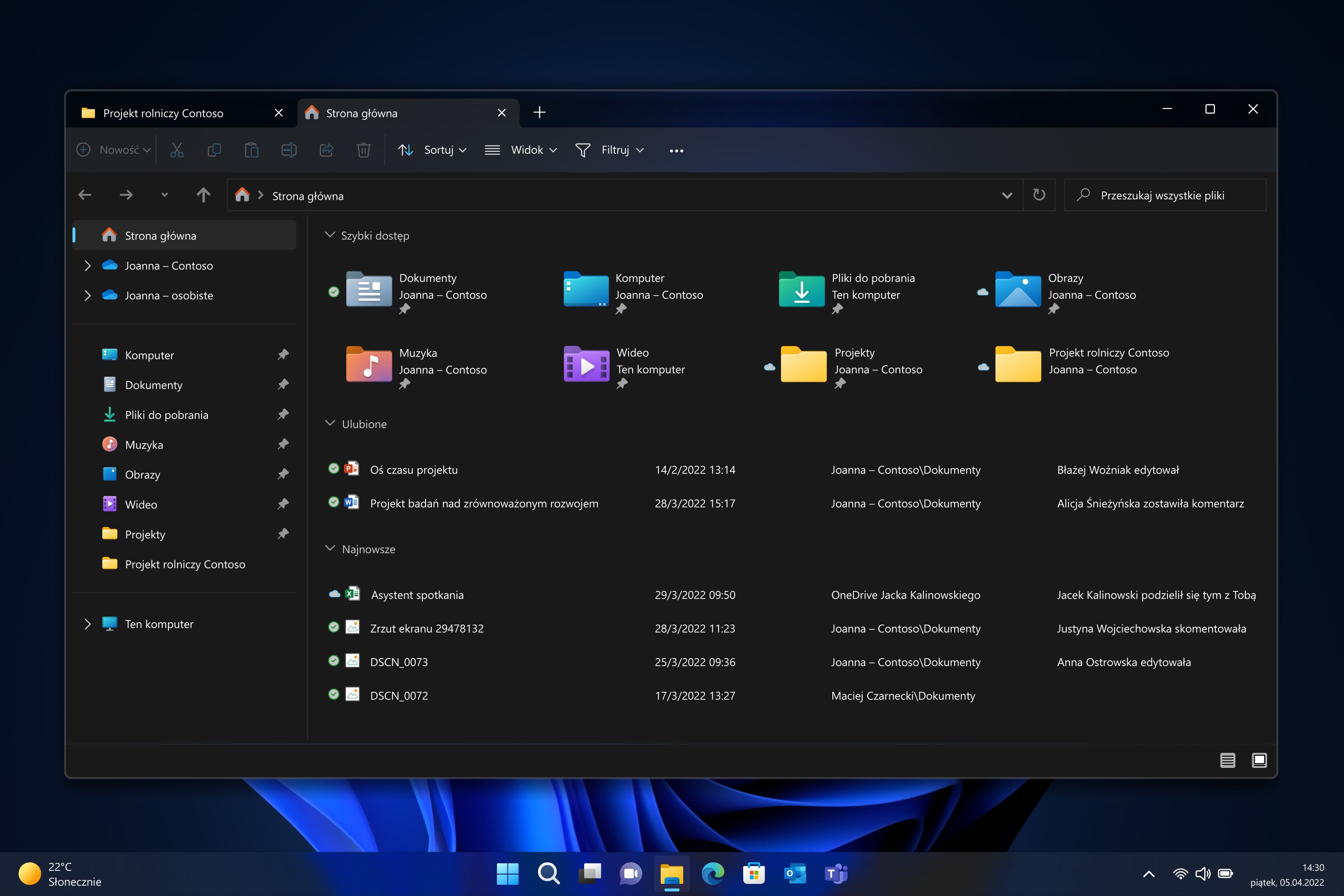Switch to the Projekt rolniczy Contoso tab
Screen dimensions: 1344x896
[x=163, y=112]
